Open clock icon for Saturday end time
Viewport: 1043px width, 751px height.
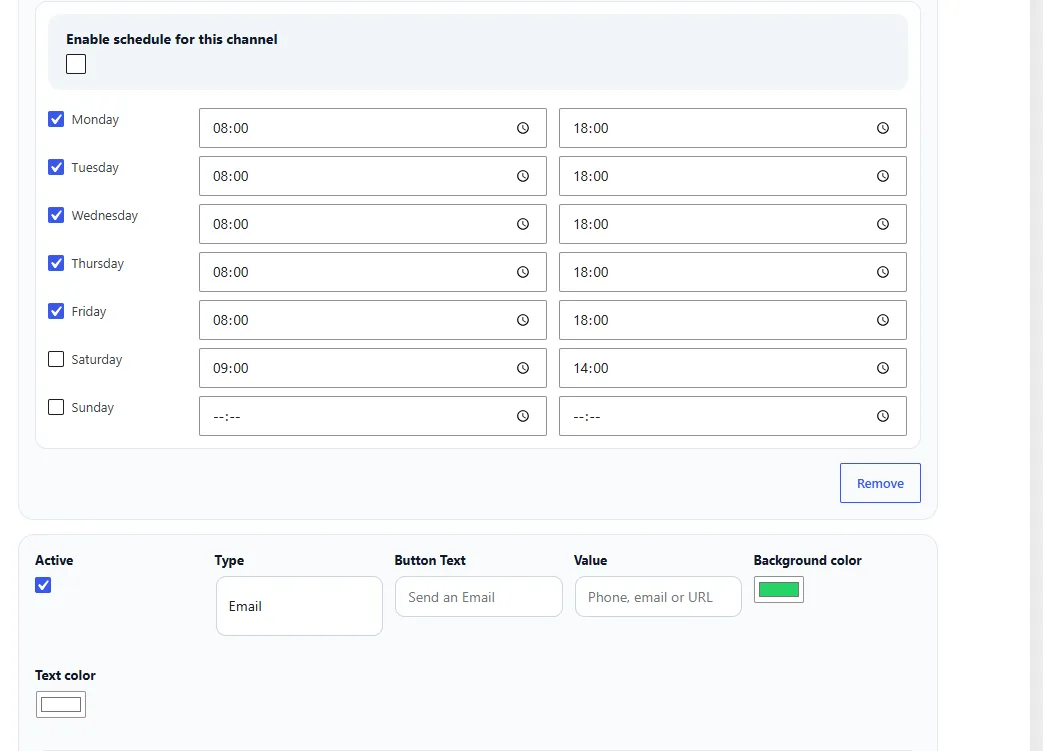pyautogui.click(x=883, y=367)
